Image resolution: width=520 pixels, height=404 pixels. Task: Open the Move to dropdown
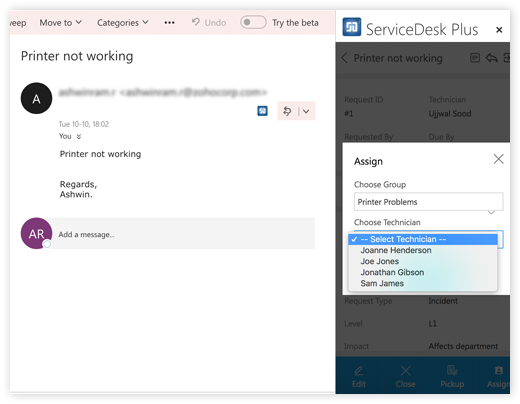point(60,23)
